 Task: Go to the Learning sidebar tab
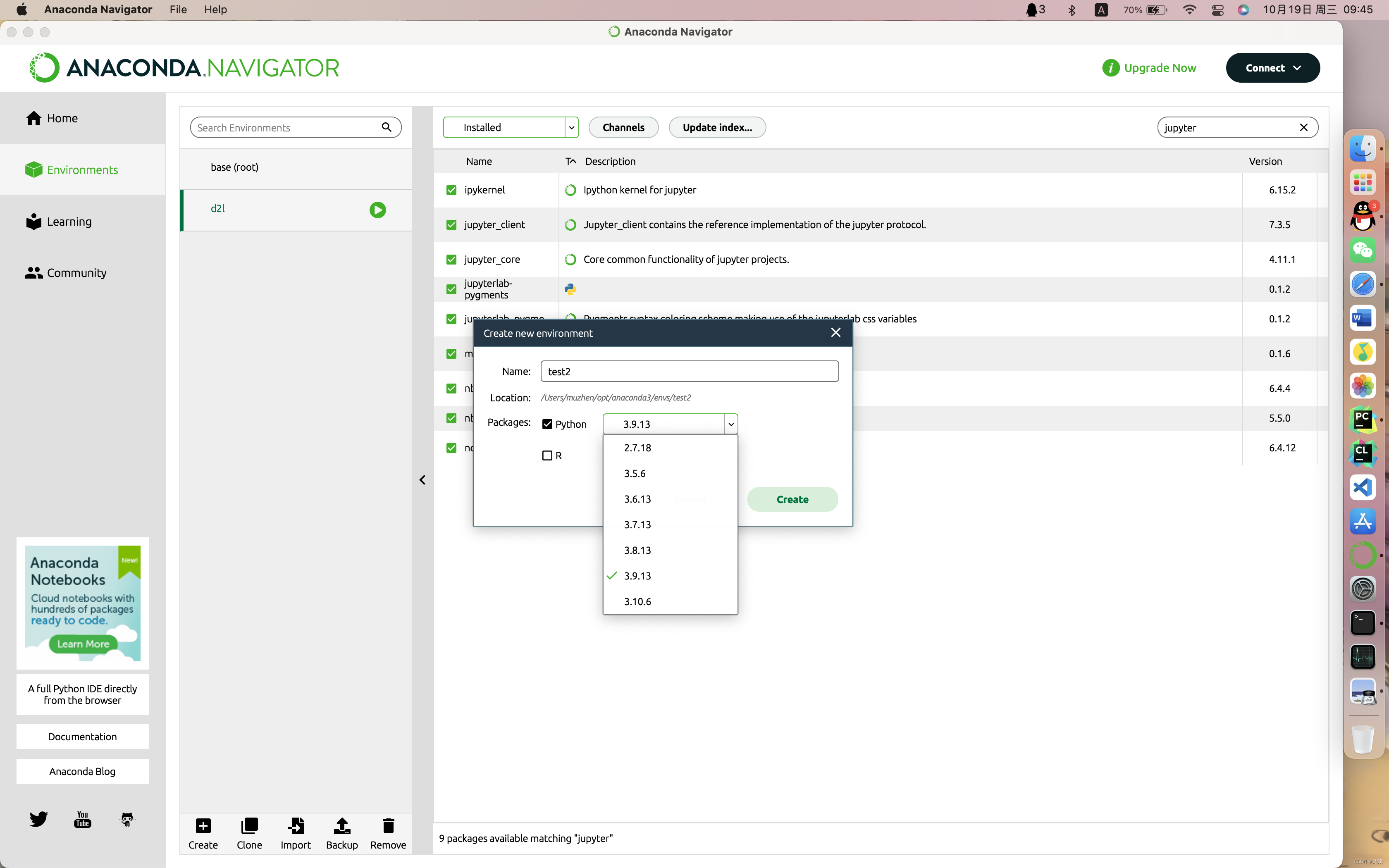(69, 222)
